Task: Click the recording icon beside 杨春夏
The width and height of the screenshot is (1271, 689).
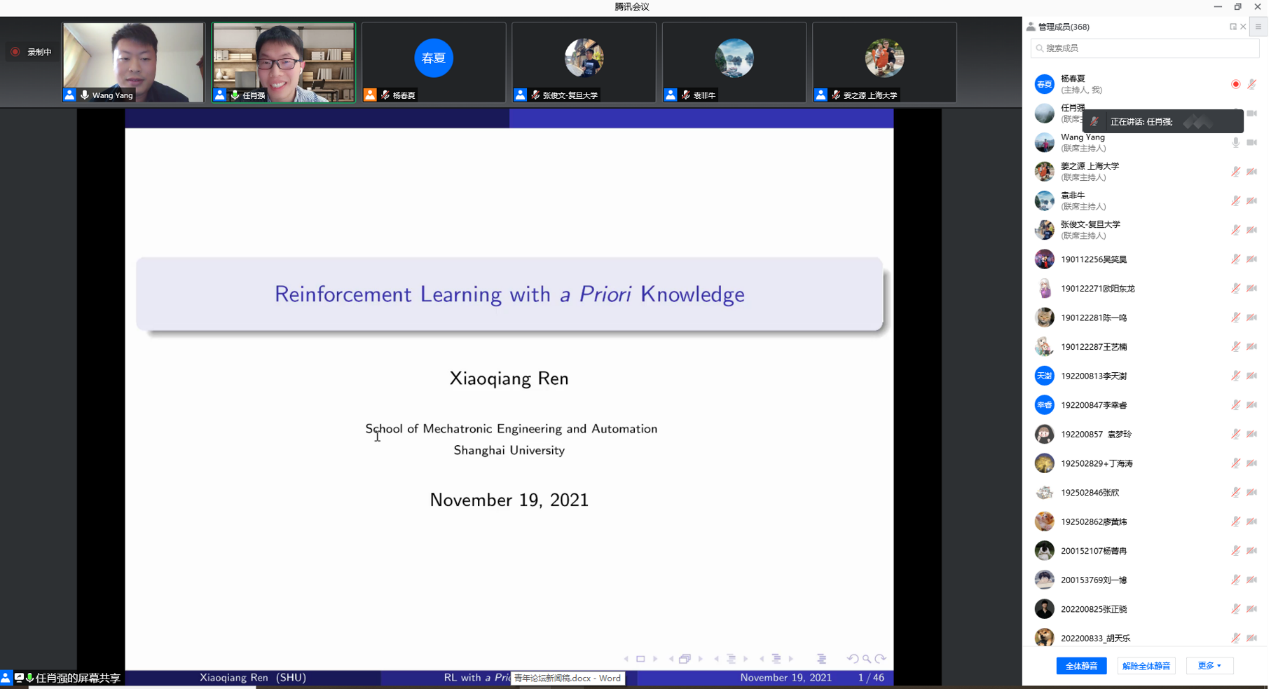Action: (x=1236, y=84)
